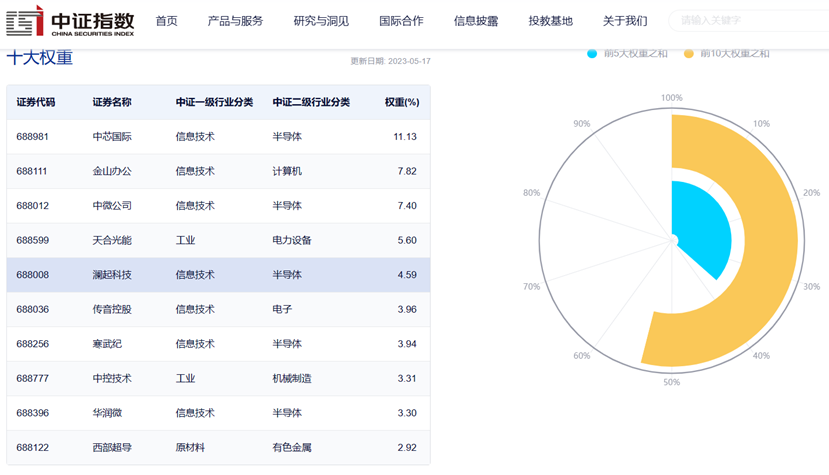Click weight value 7.82
The height and width of the screenshot is (475, 829).
point(407,171)
